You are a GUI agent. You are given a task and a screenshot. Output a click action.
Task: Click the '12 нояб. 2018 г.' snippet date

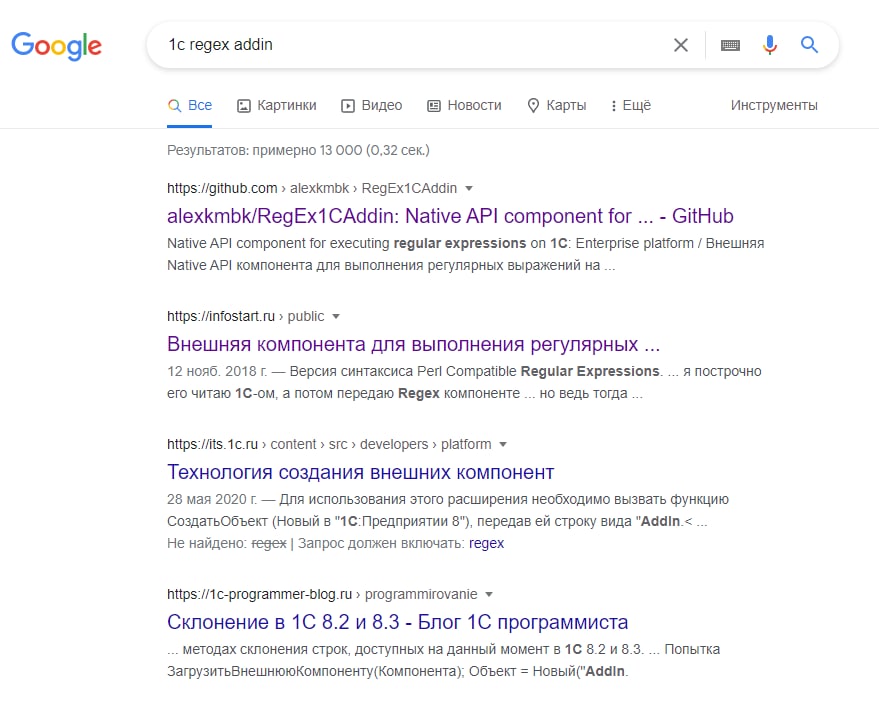pyautogui.click(x=217, y=371)
